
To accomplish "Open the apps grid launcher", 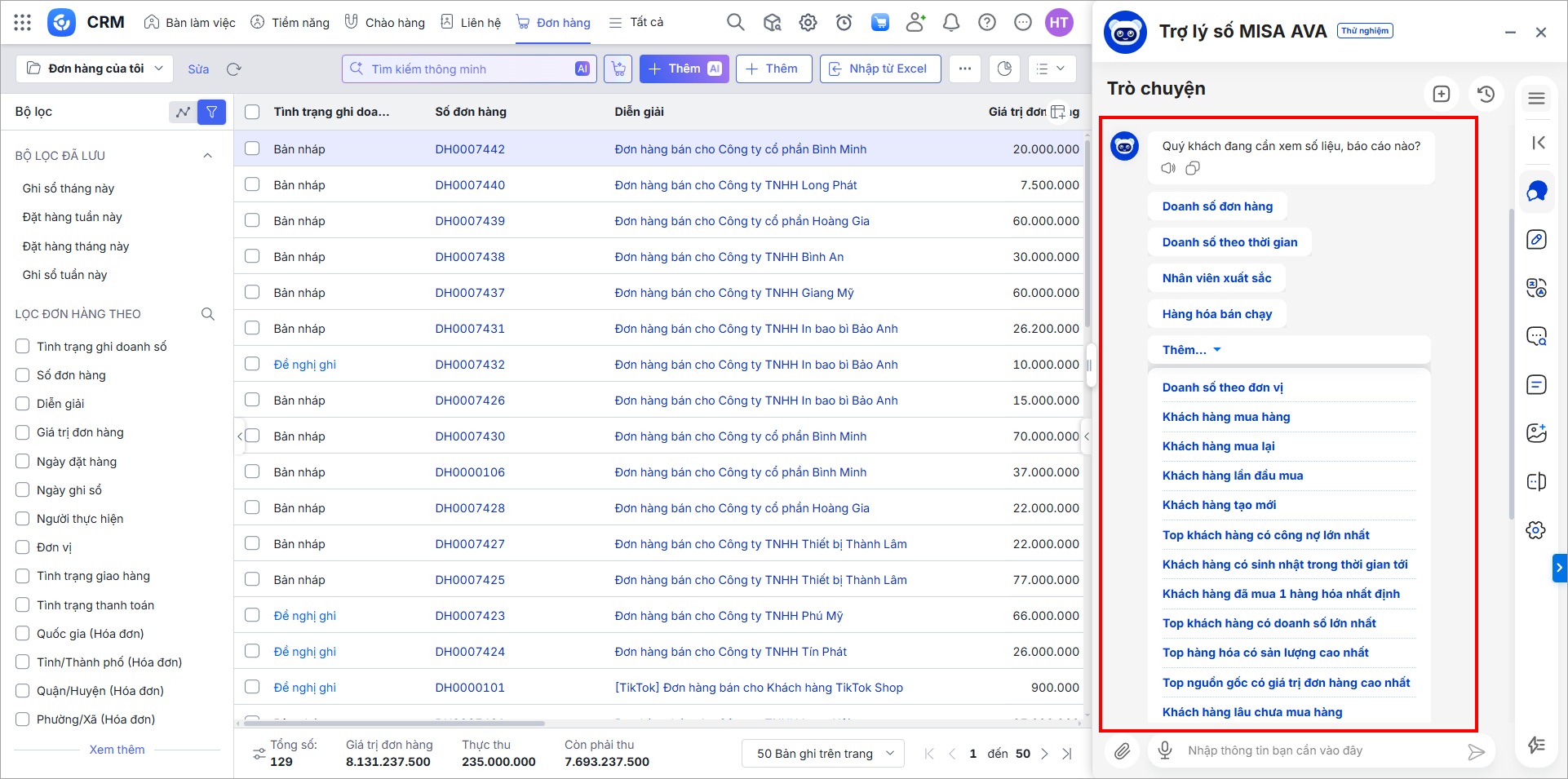I will pyautogui.click(x=23, y=23).
